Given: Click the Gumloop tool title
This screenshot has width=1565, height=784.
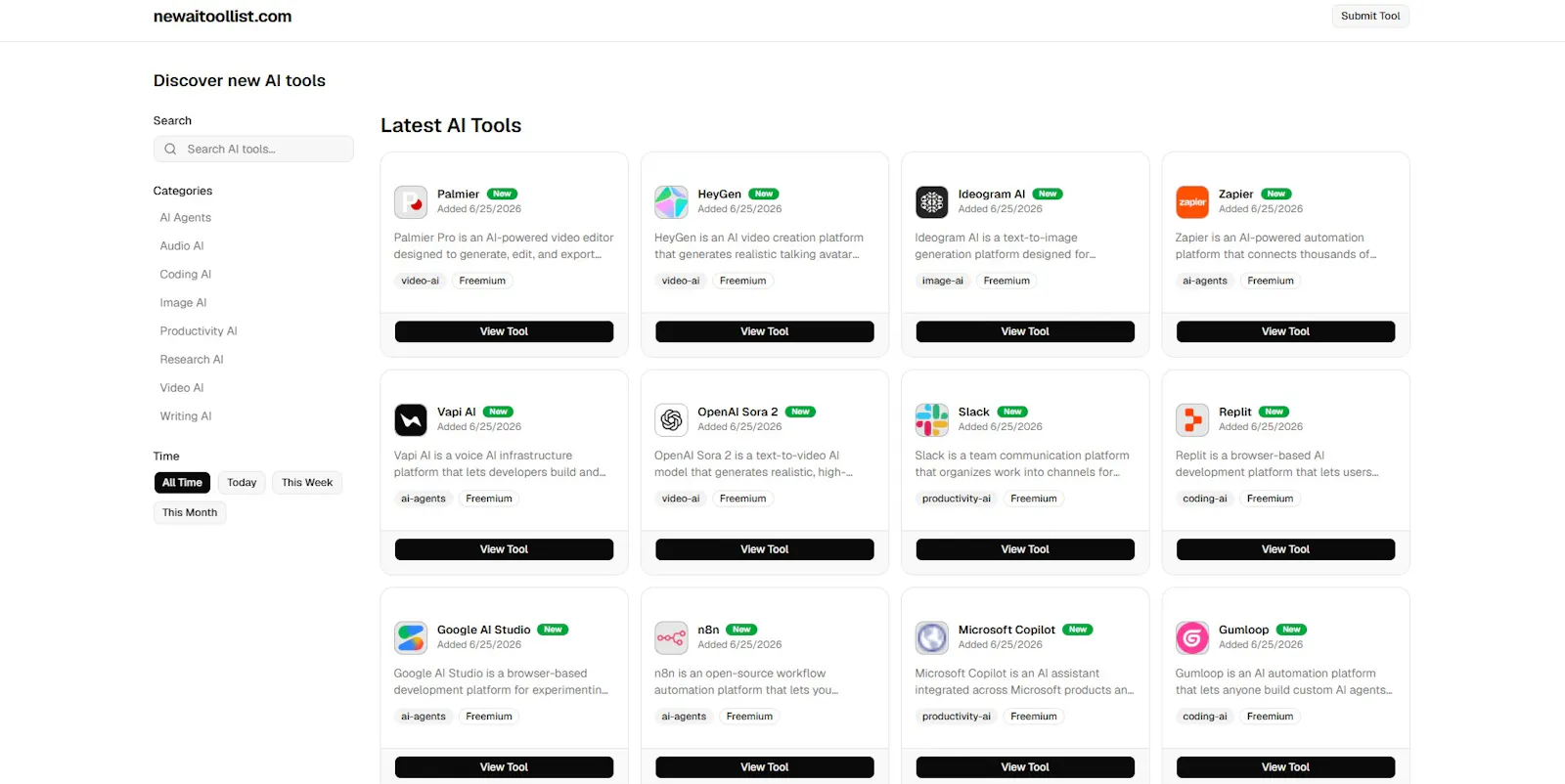Looking at the screenshot, I should (1243, 631).
